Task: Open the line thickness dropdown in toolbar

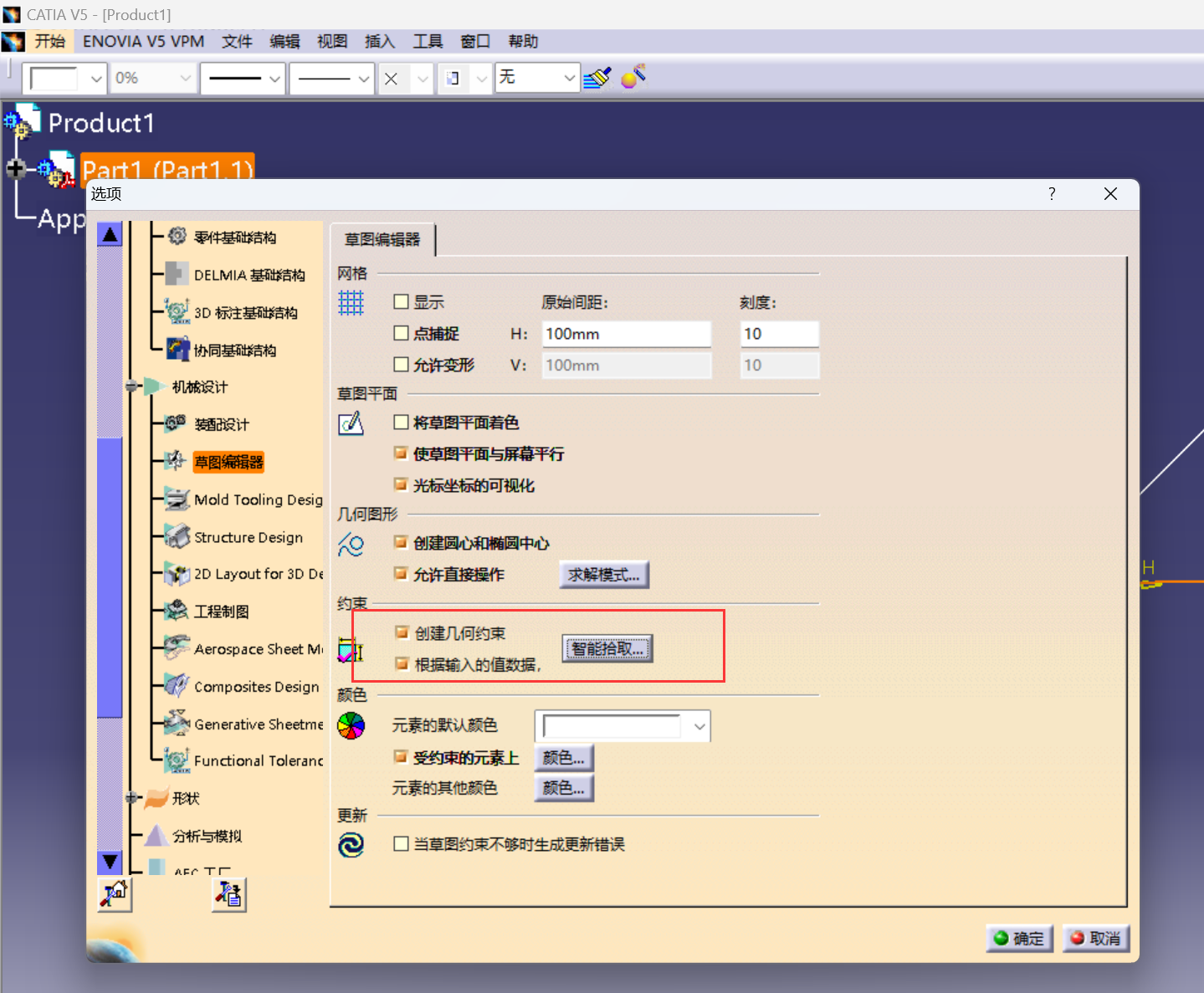Action: tap(274, 79)
